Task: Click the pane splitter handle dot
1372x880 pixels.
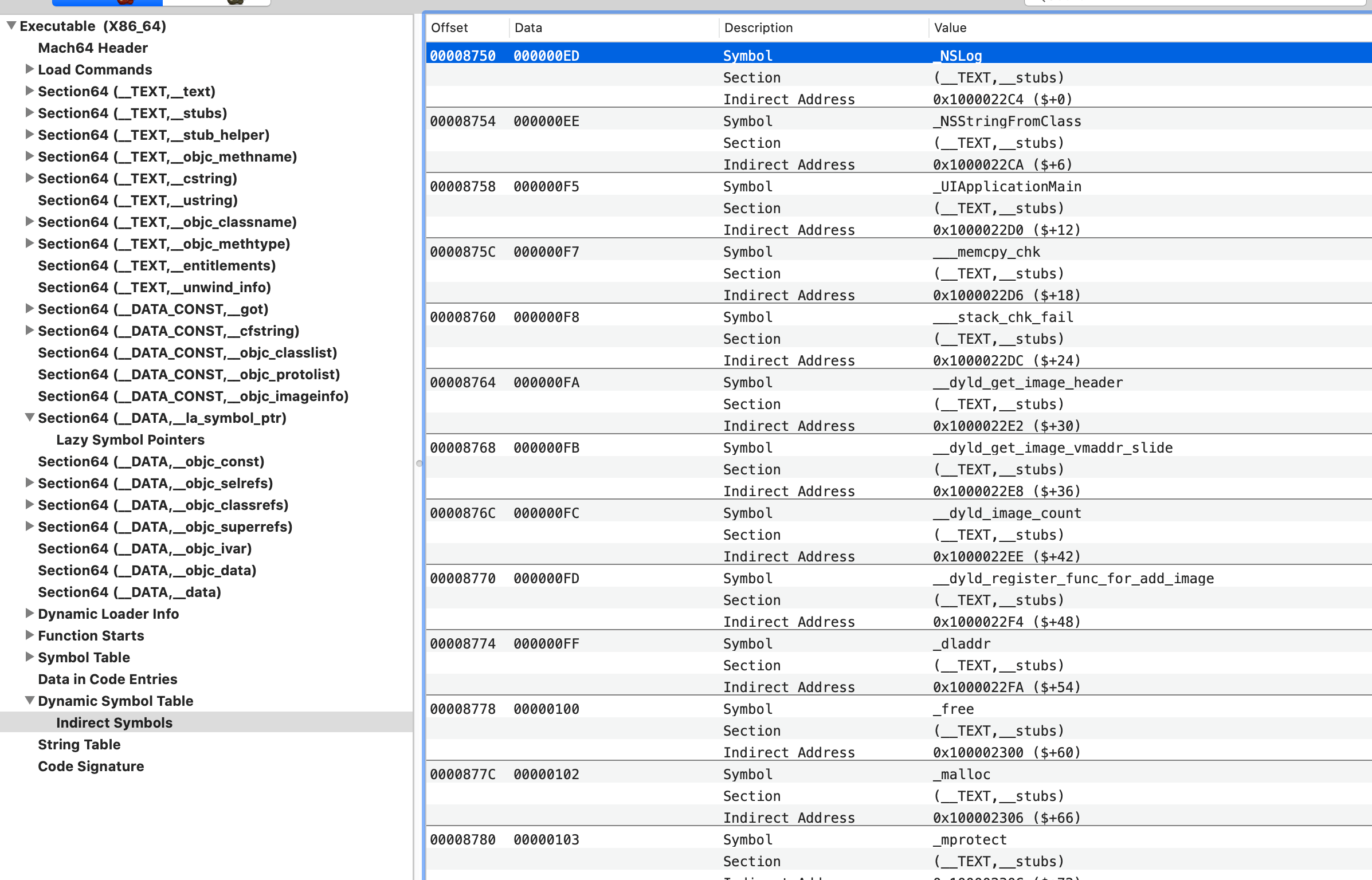Action: tap(419, 463)
